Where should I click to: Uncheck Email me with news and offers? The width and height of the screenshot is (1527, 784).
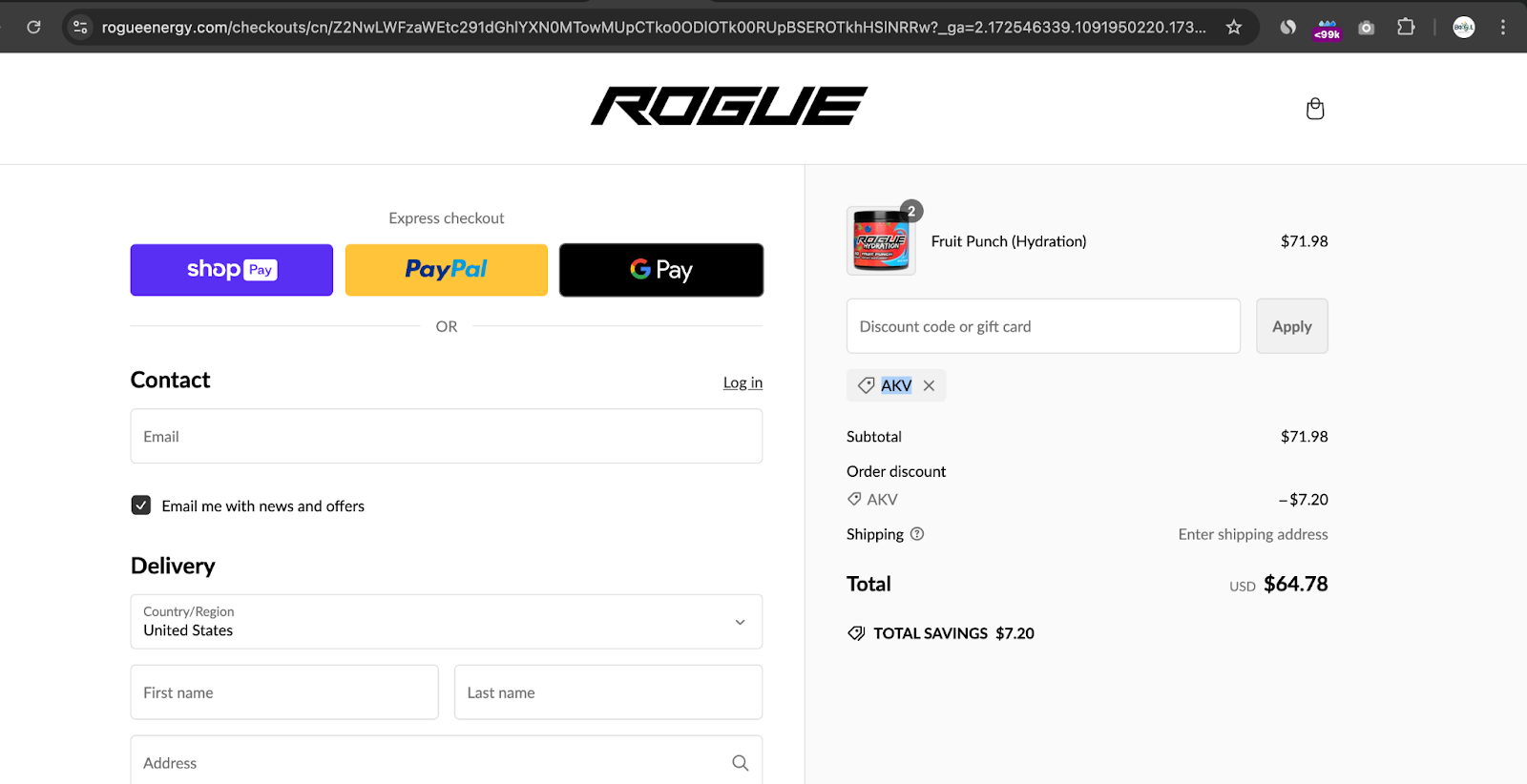141,505
